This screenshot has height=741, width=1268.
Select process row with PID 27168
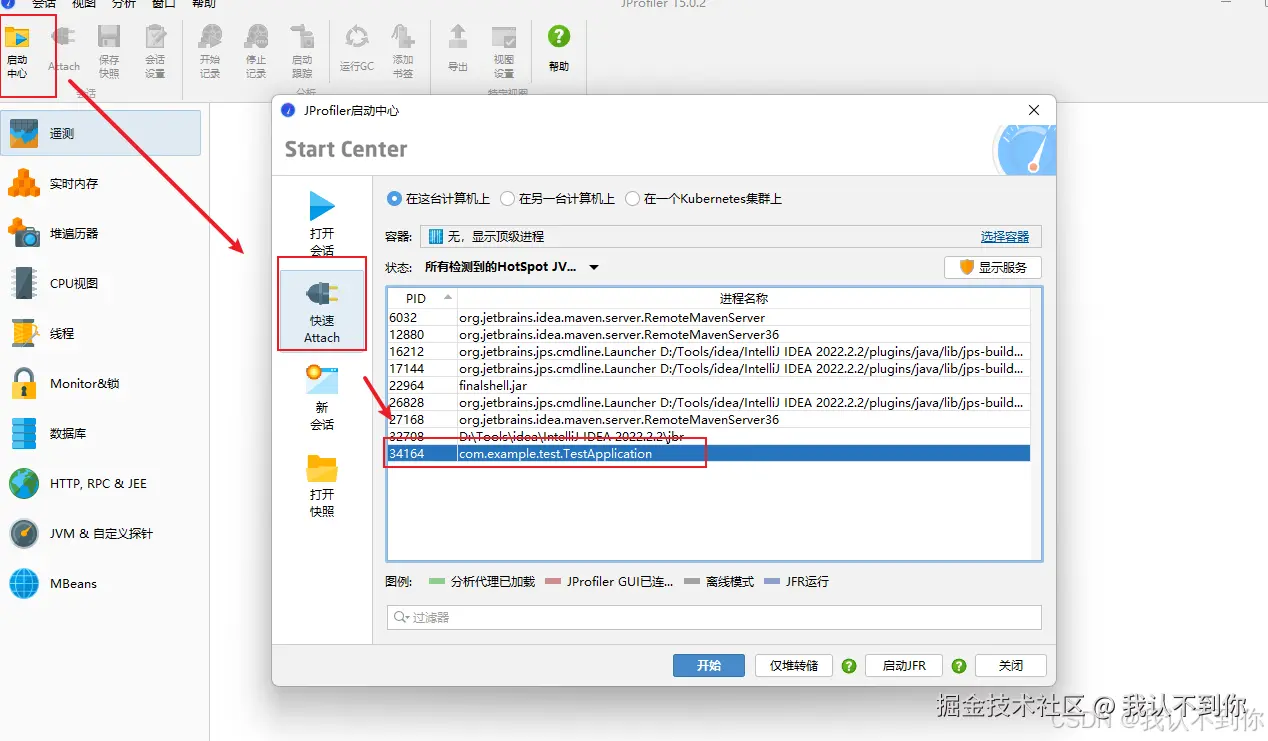coord(709,419)
